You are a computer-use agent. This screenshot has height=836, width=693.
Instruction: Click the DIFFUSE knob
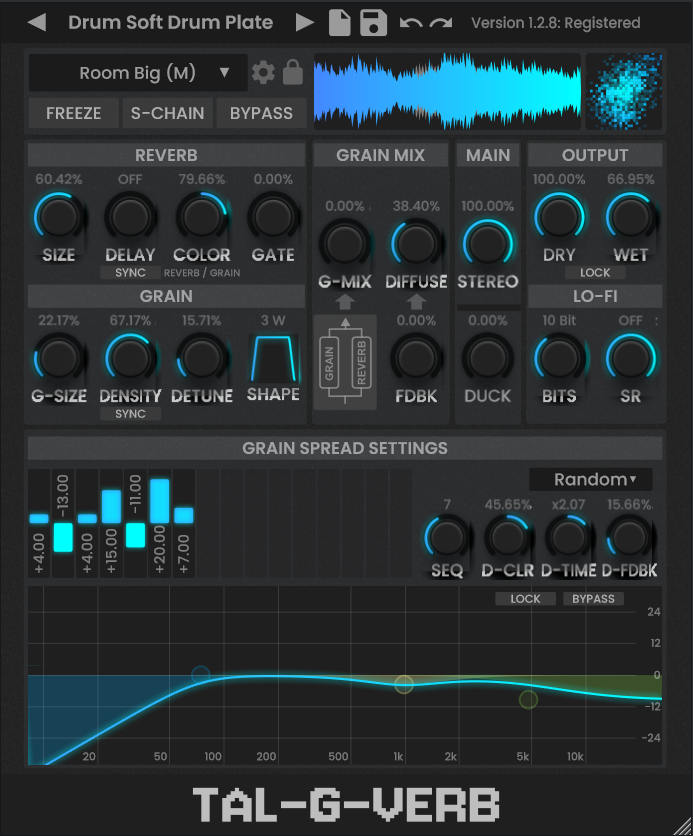[x=416, y=244]
